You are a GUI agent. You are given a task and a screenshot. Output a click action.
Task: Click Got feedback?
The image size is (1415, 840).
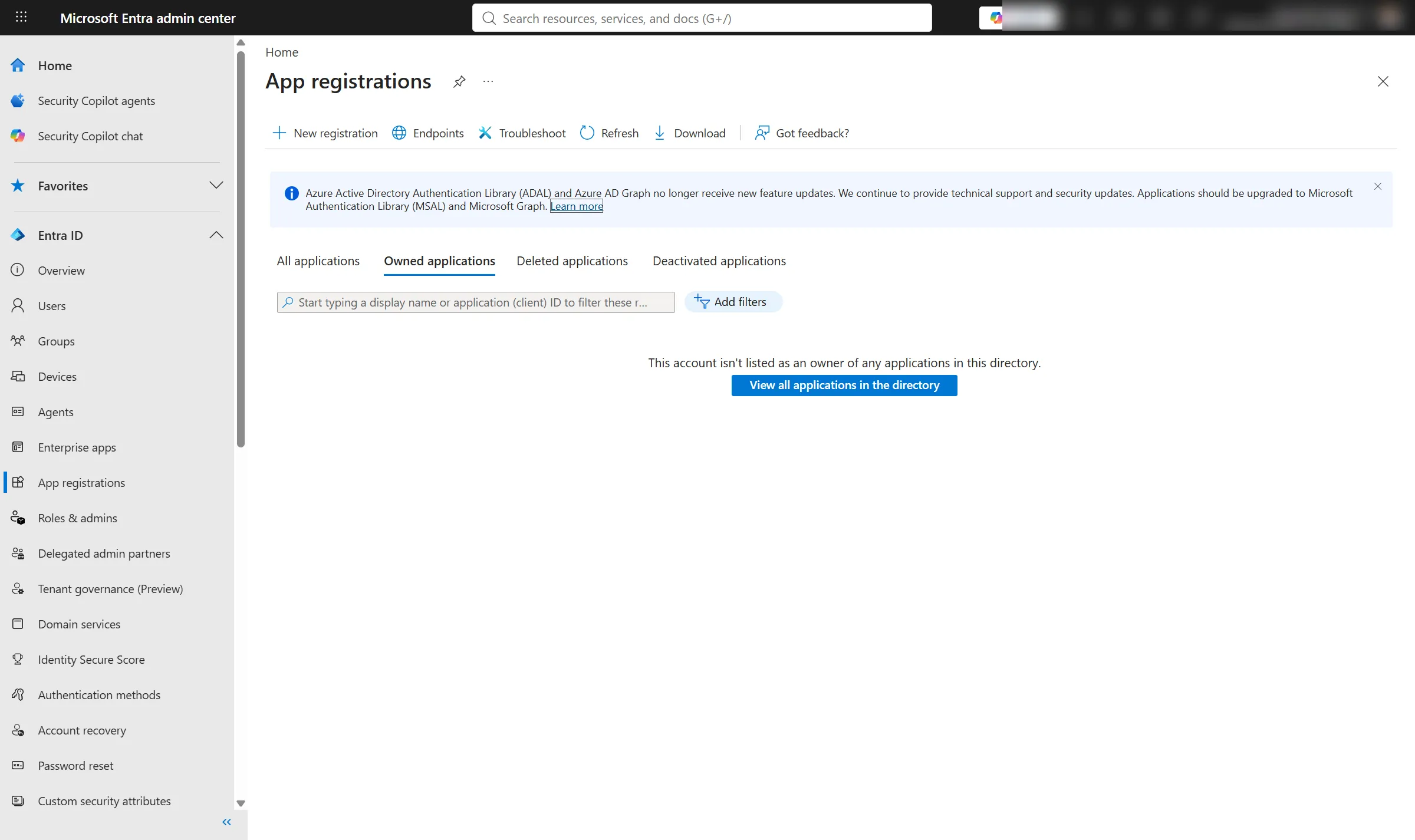point(802,133)
